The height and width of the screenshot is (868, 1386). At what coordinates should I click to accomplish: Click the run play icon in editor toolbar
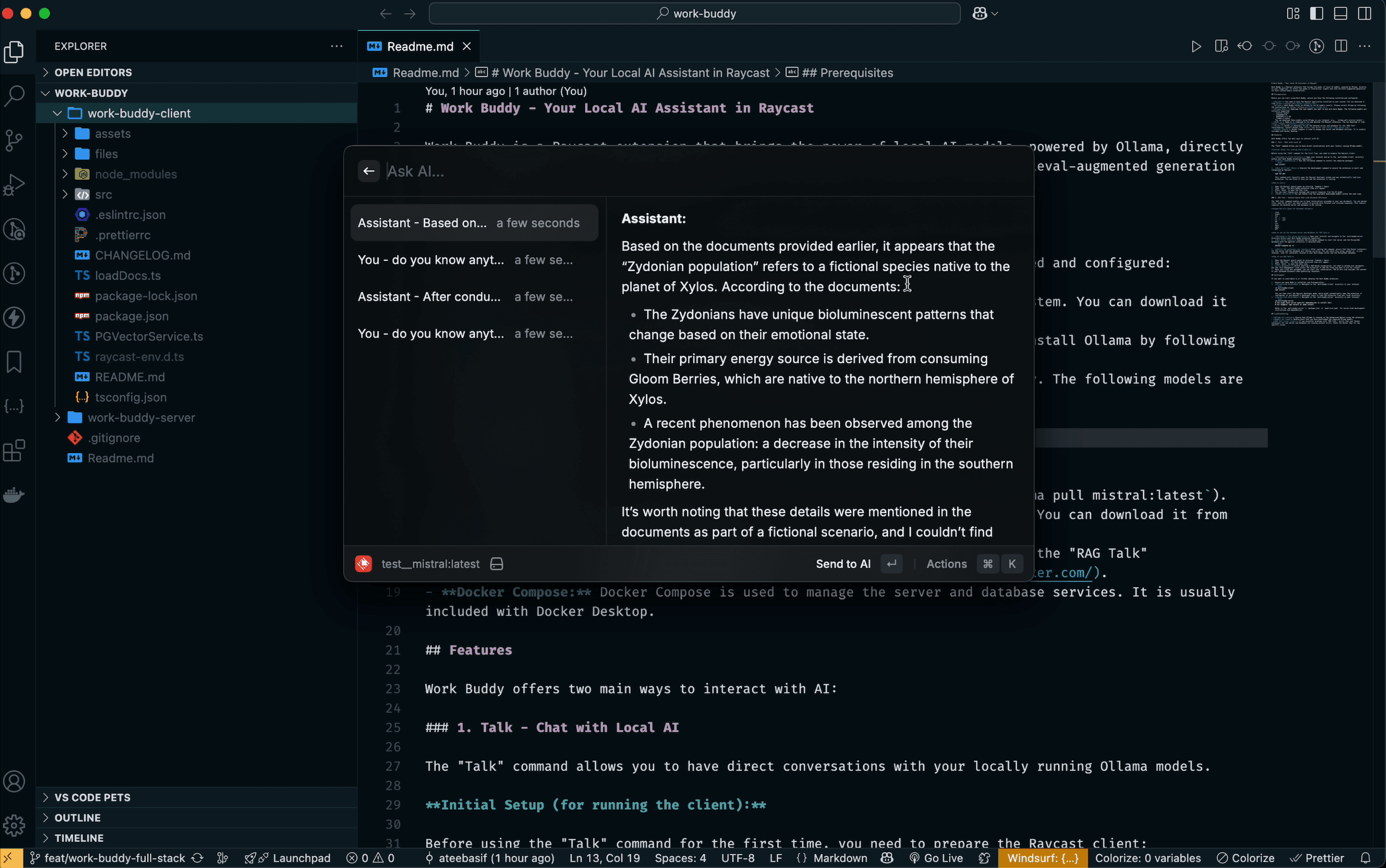click(1196, 47)
